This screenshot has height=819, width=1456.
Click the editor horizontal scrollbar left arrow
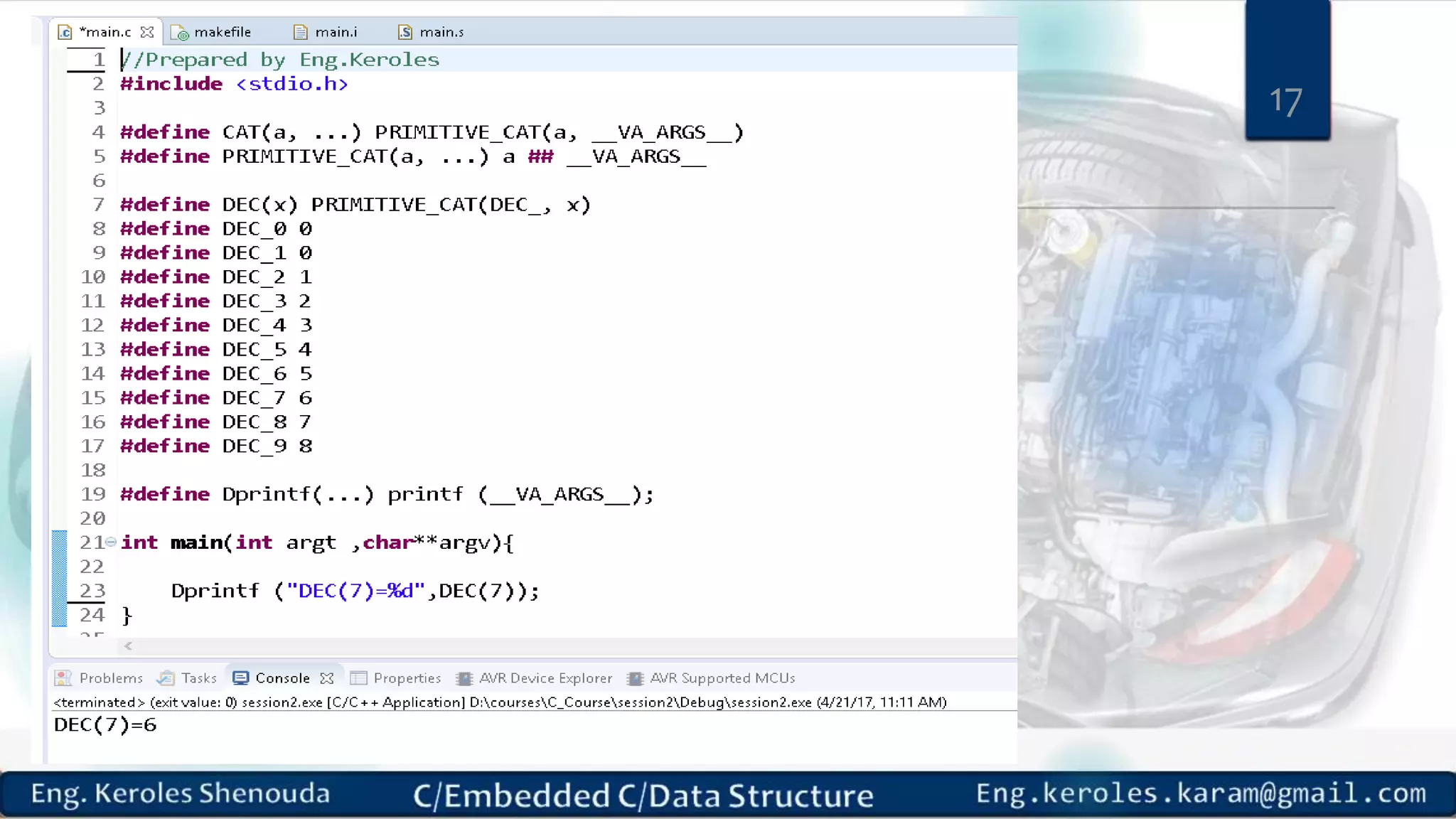tap(128, 646)
